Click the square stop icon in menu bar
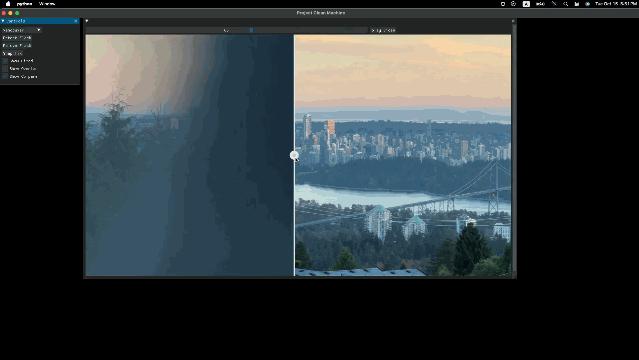 point(502,4)
